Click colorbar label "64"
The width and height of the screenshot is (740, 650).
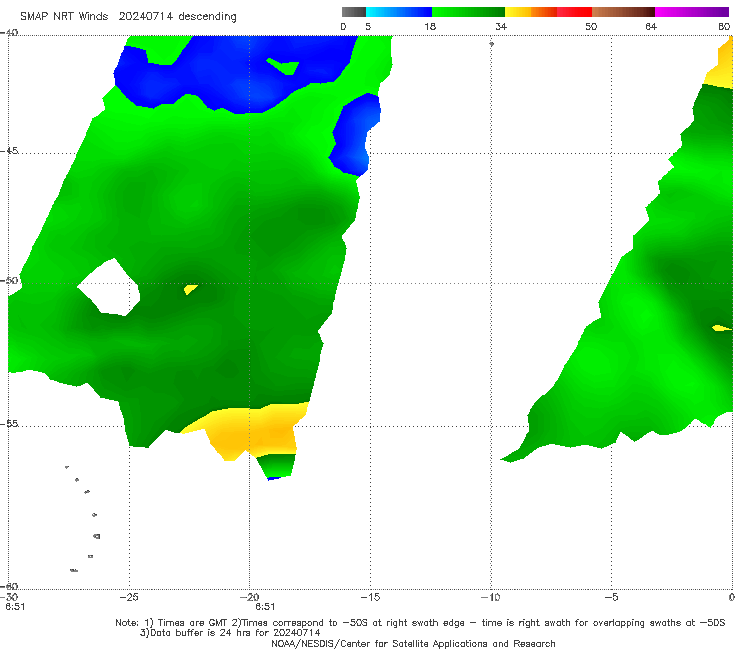pyautogui.click(x=651, y=27)
